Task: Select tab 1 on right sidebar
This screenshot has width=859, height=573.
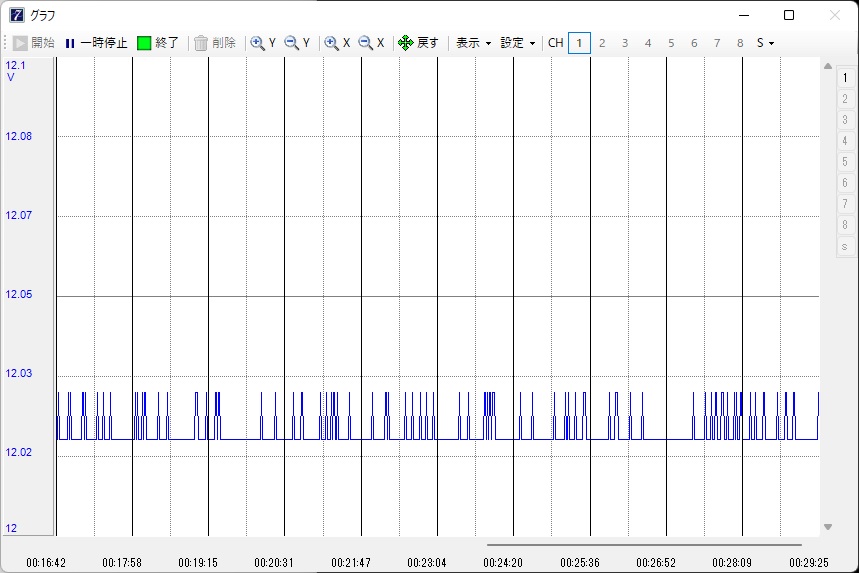Action: click(x=845, y=77)
